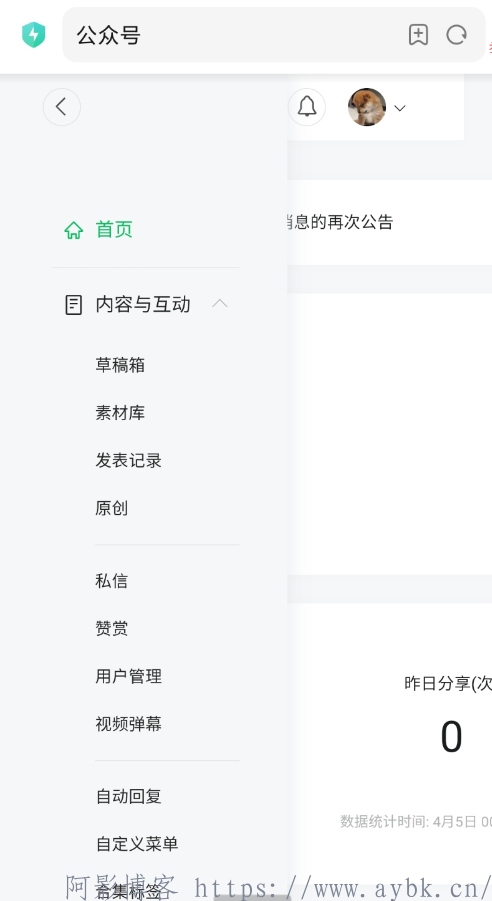Open the announcement link ending 再次公告
This screenshot has height=901, width=492.
tap(339, 222)
